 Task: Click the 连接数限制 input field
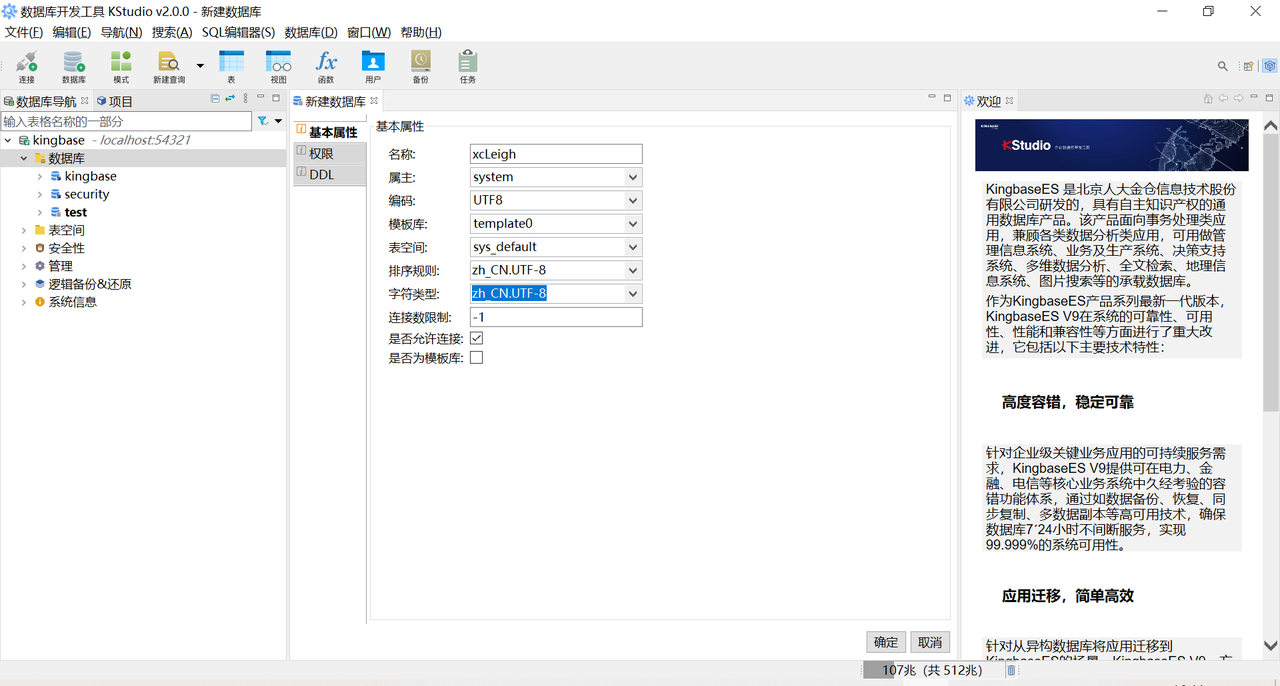556,317
